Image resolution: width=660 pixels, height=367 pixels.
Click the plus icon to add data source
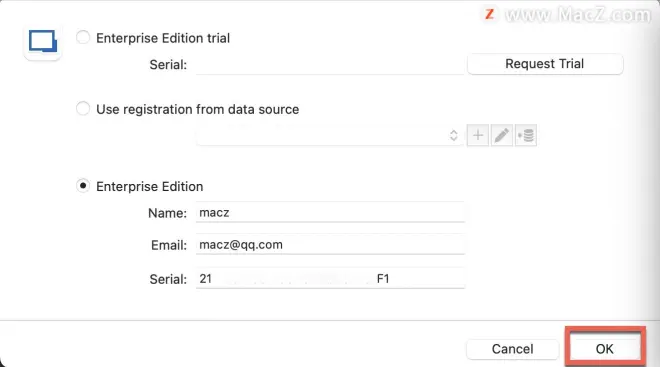(478, 136)
